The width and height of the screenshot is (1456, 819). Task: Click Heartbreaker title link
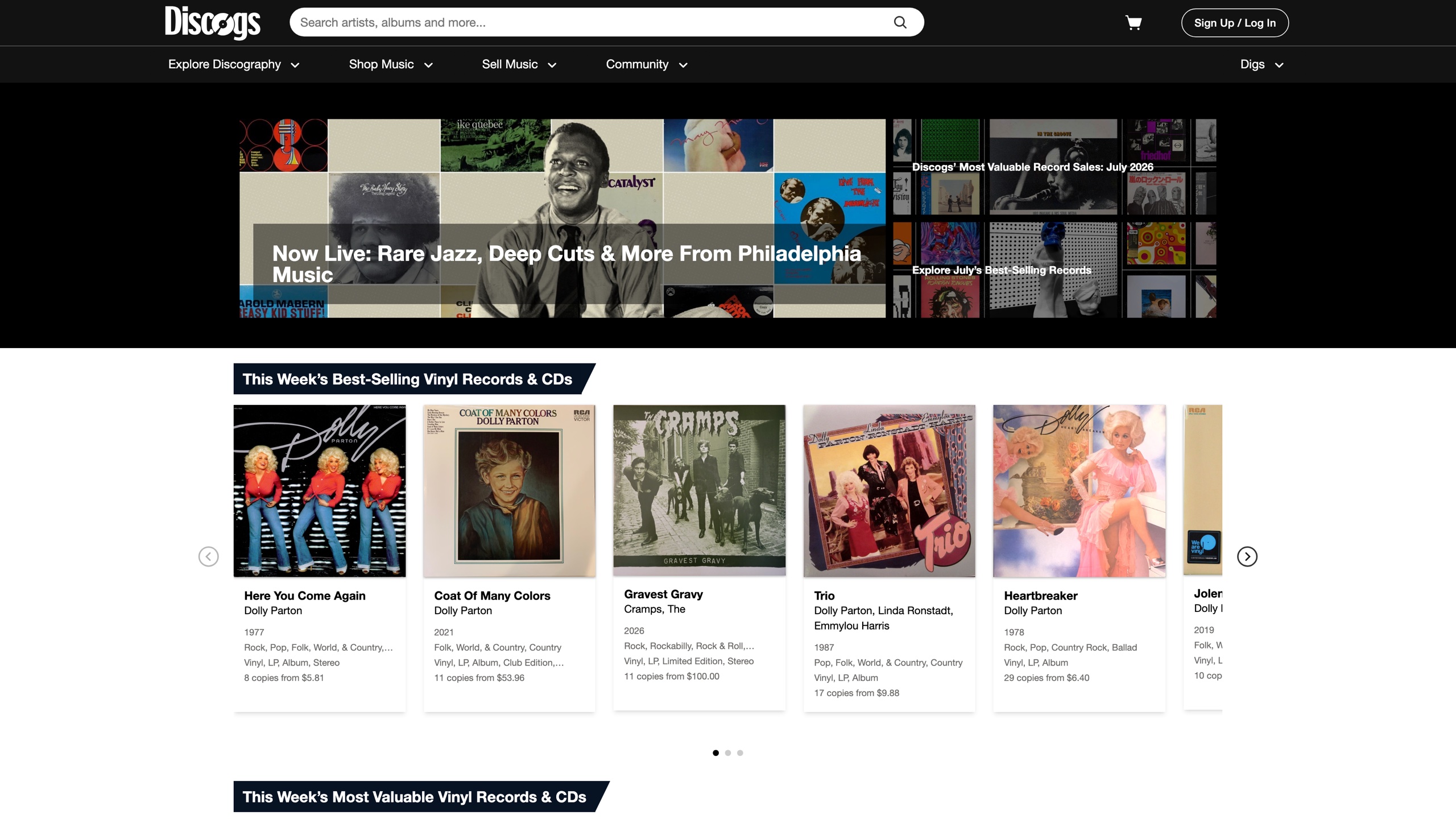1040,595
